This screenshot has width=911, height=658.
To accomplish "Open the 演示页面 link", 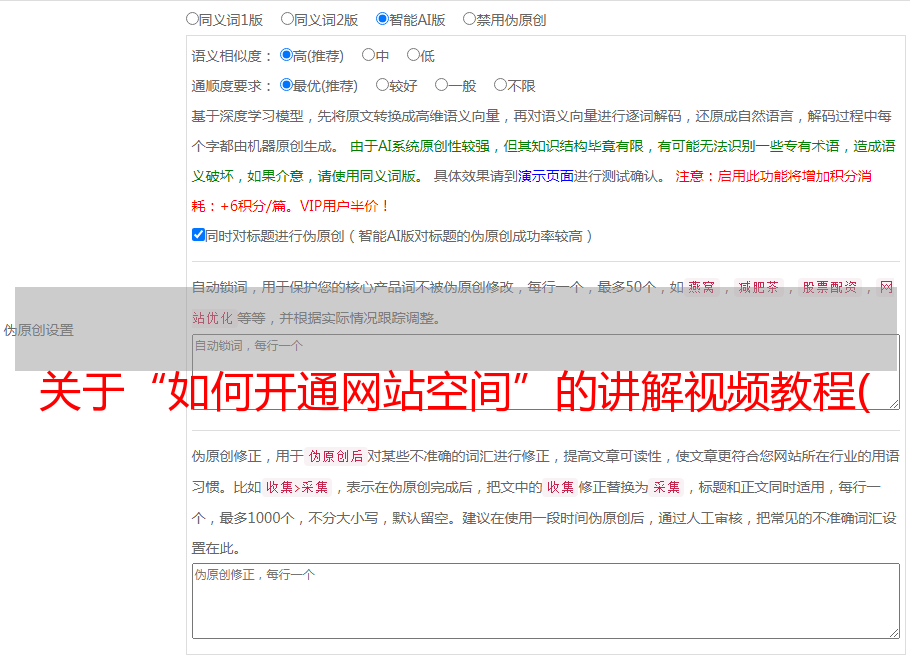I will click(546, 176).
